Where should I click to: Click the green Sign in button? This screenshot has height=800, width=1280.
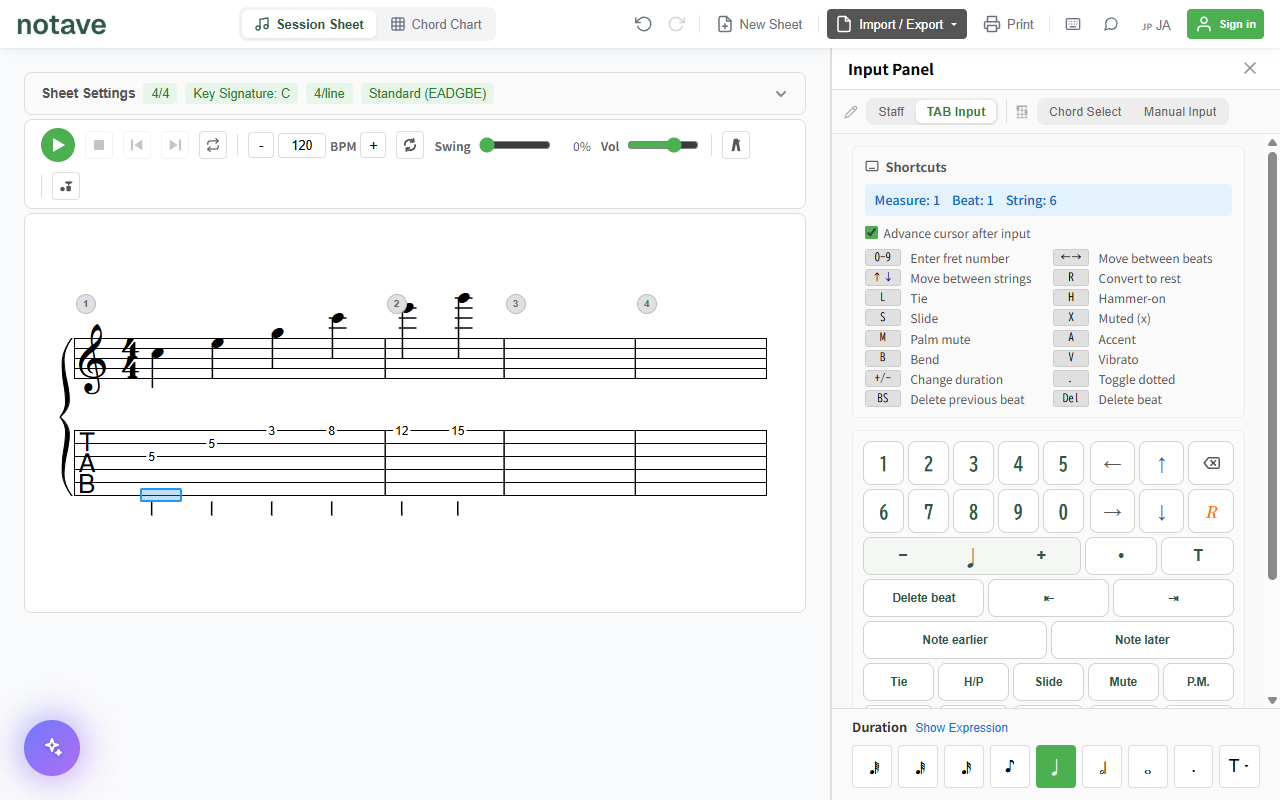click(x=1225, y=24)
